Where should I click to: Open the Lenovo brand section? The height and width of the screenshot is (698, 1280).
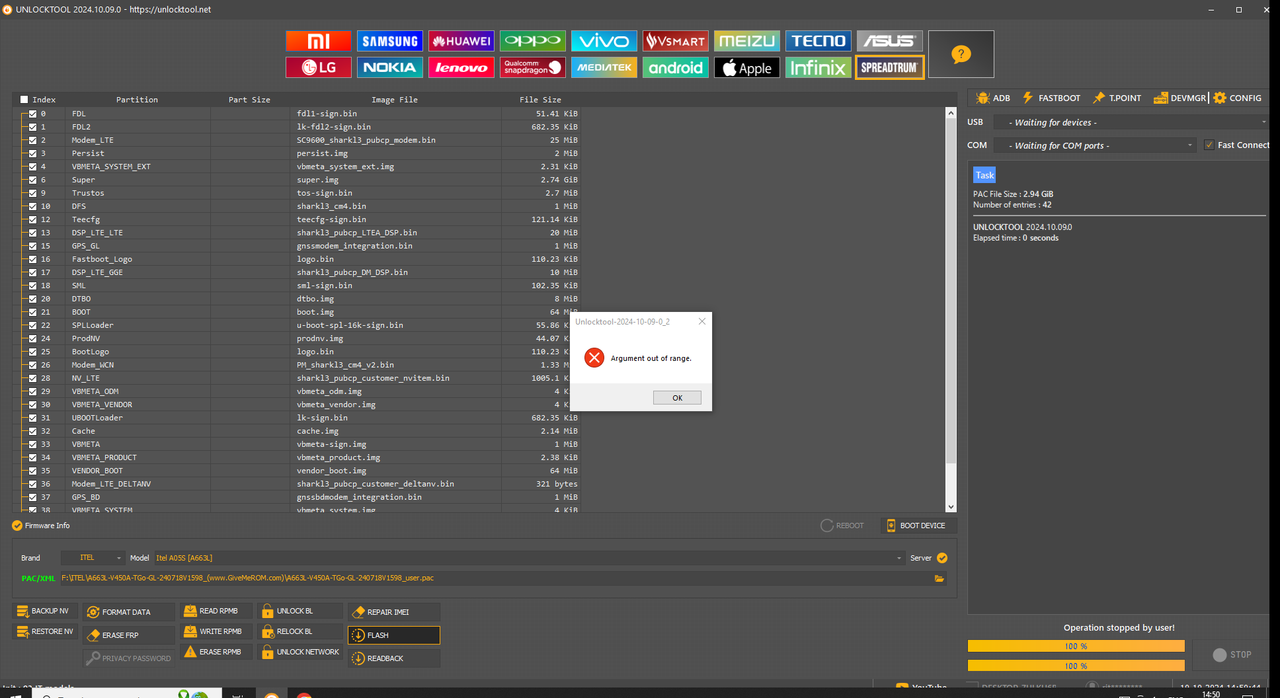461,68
